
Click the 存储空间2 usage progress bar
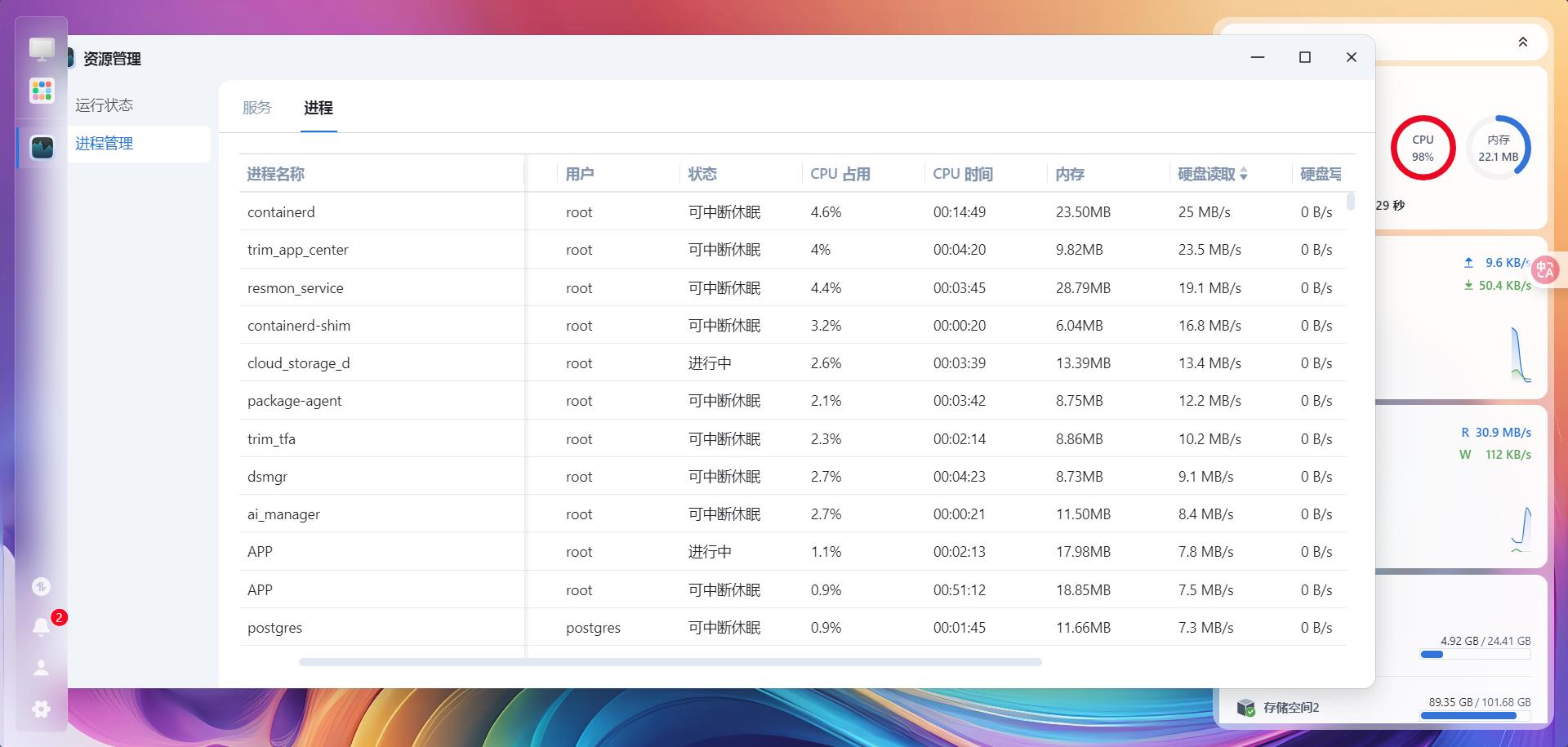pyautogui.click(x=1475, y=715)
